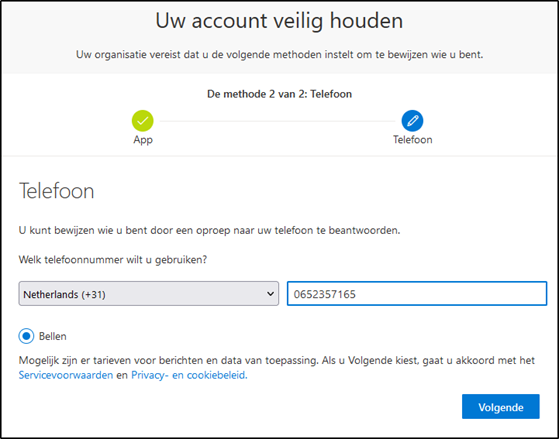Open the Privacy- en cookiebeleid link
The width and height of the screenshot is (559, 439).
189,375
